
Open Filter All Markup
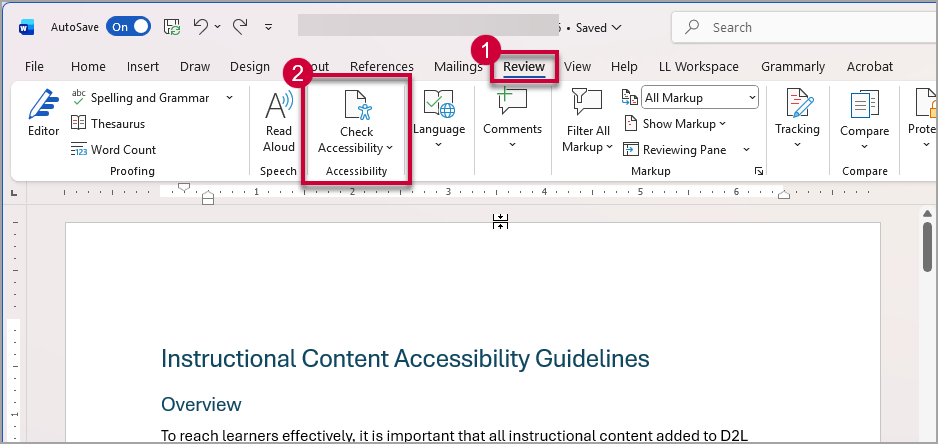[x=588, y=122]
